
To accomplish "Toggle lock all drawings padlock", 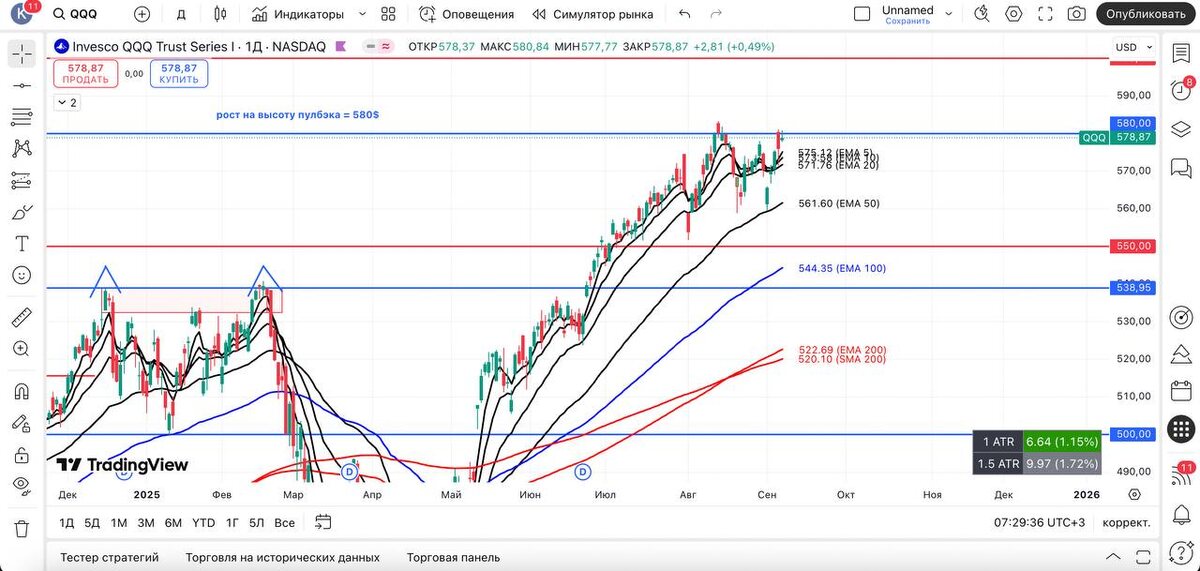I will pyautogui.click(x=21, y=454).
